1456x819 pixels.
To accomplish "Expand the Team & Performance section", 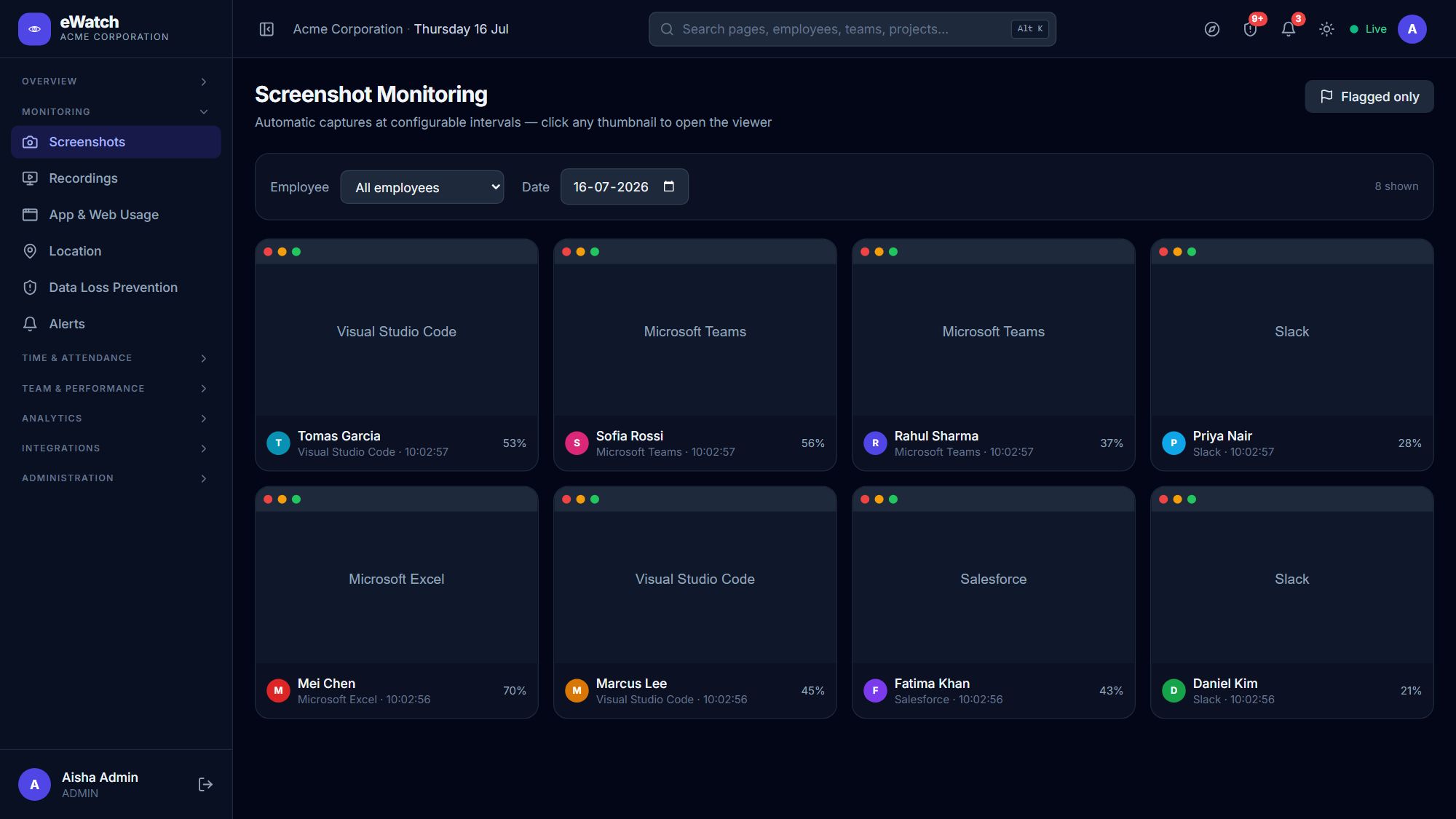I will point(116,389).
